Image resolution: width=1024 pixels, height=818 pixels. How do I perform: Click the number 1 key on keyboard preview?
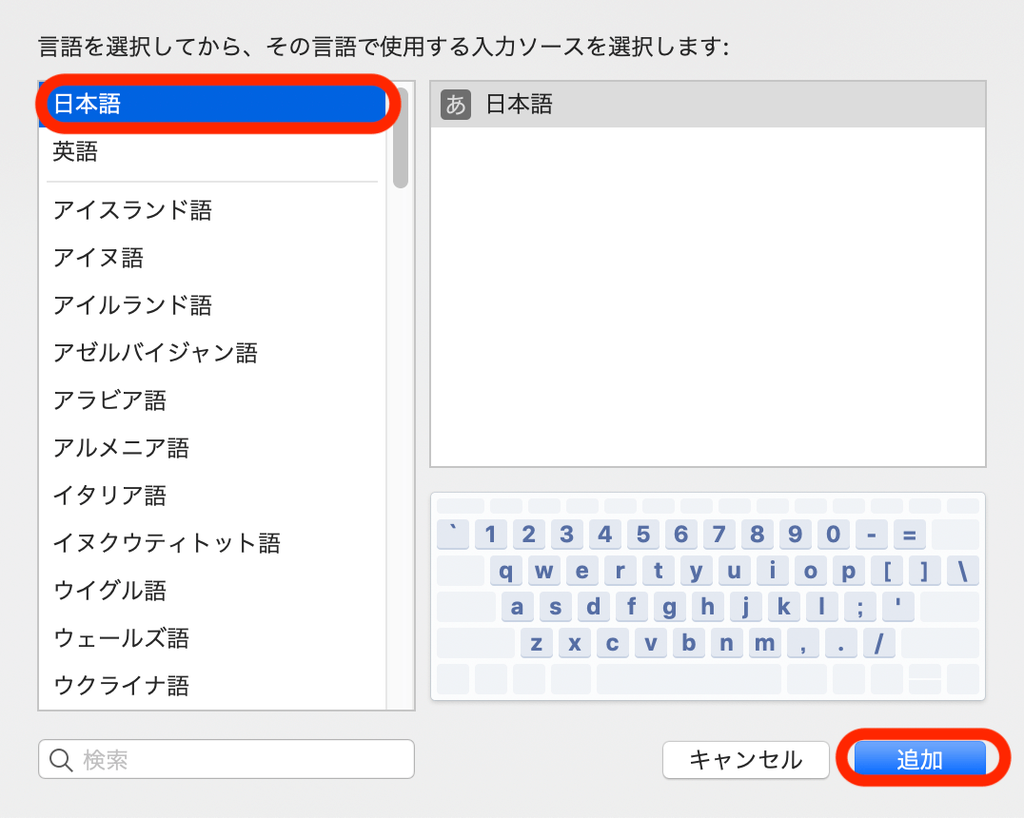click(x=490, y=534)
